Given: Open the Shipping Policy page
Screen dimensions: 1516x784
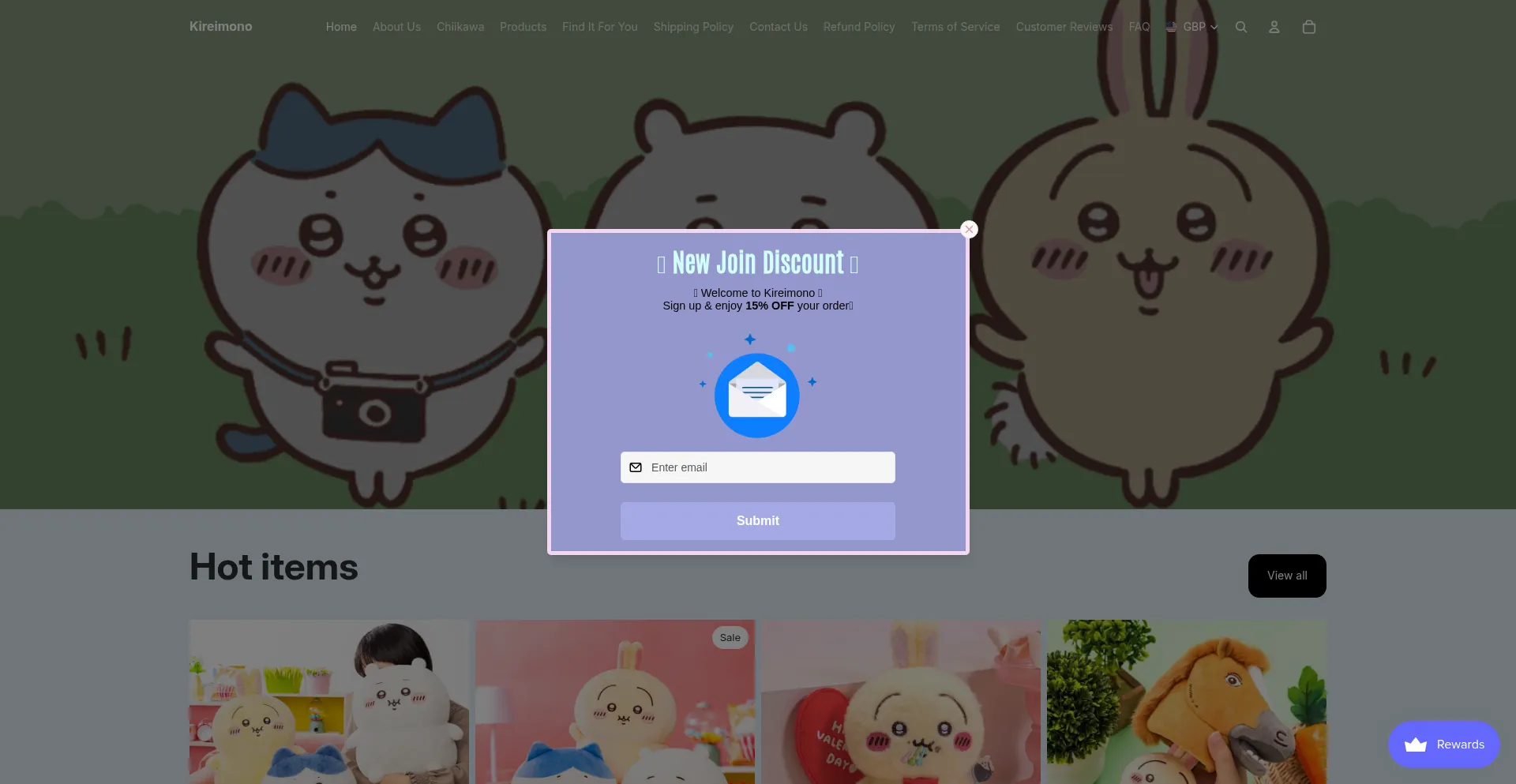Looking at the screenshot, I should click(693, 27).
